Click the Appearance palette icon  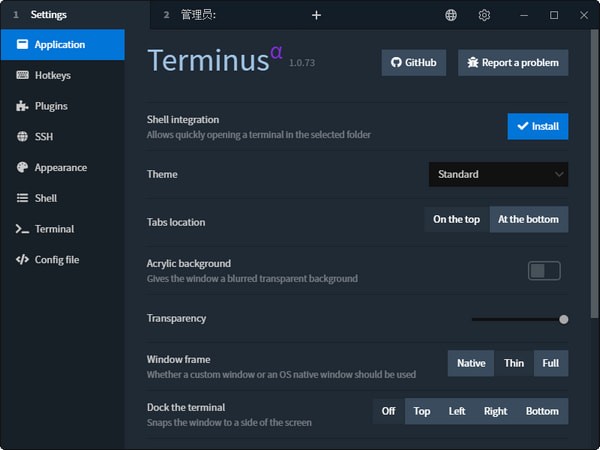tap(22, 168)
